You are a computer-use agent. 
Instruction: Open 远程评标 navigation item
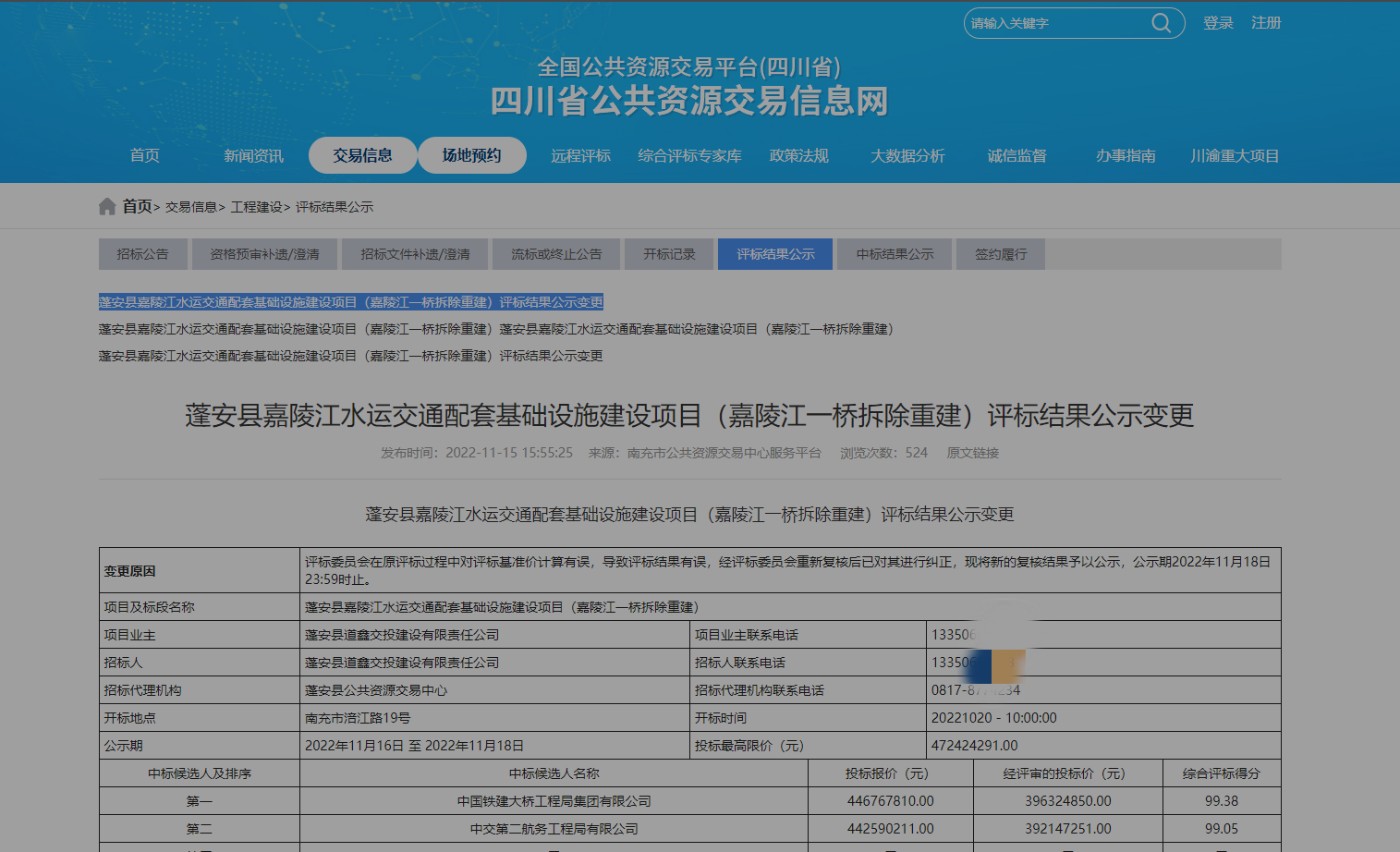click(x=580, y=155)
